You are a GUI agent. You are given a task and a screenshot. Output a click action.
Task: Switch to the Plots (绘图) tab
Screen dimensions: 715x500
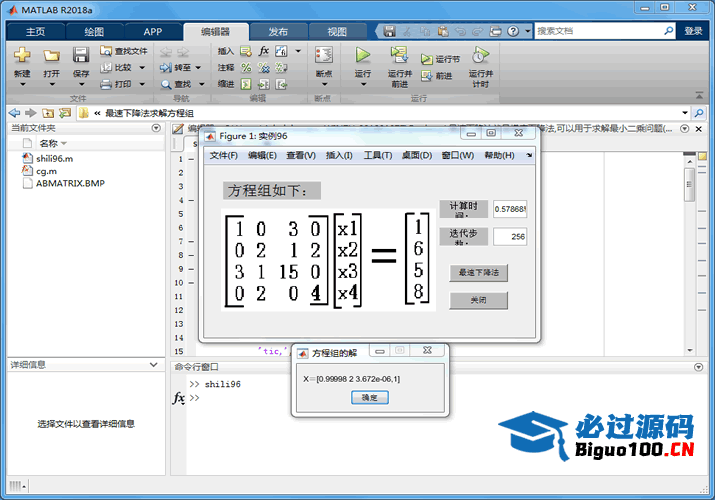pos(94,31)
